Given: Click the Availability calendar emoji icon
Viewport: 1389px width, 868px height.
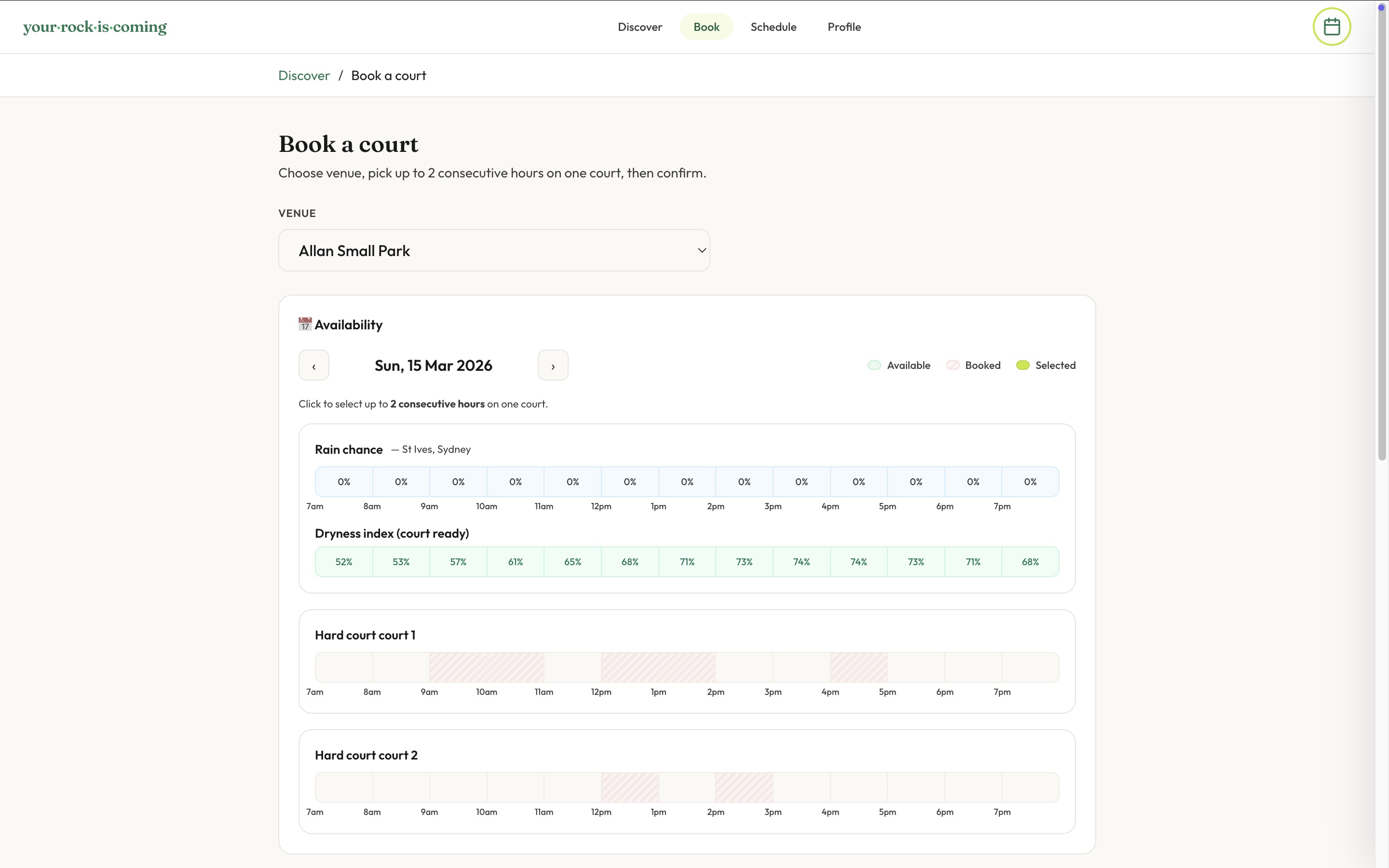Looking at the screenshot, I should point(305,325).
